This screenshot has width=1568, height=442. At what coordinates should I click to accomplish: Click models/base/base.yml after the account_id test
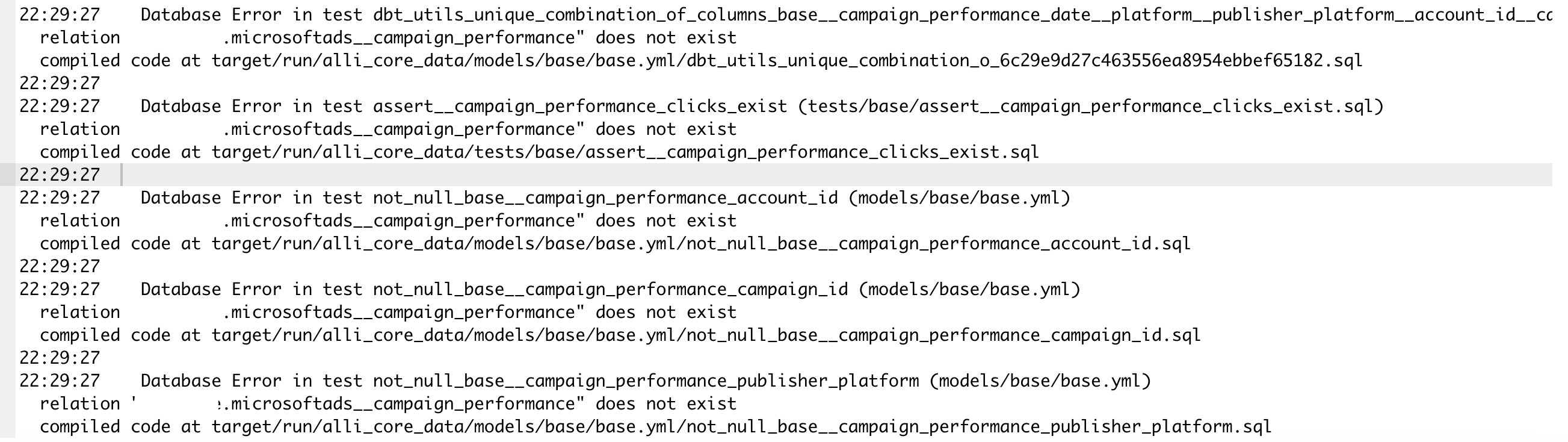pos(958,198)
